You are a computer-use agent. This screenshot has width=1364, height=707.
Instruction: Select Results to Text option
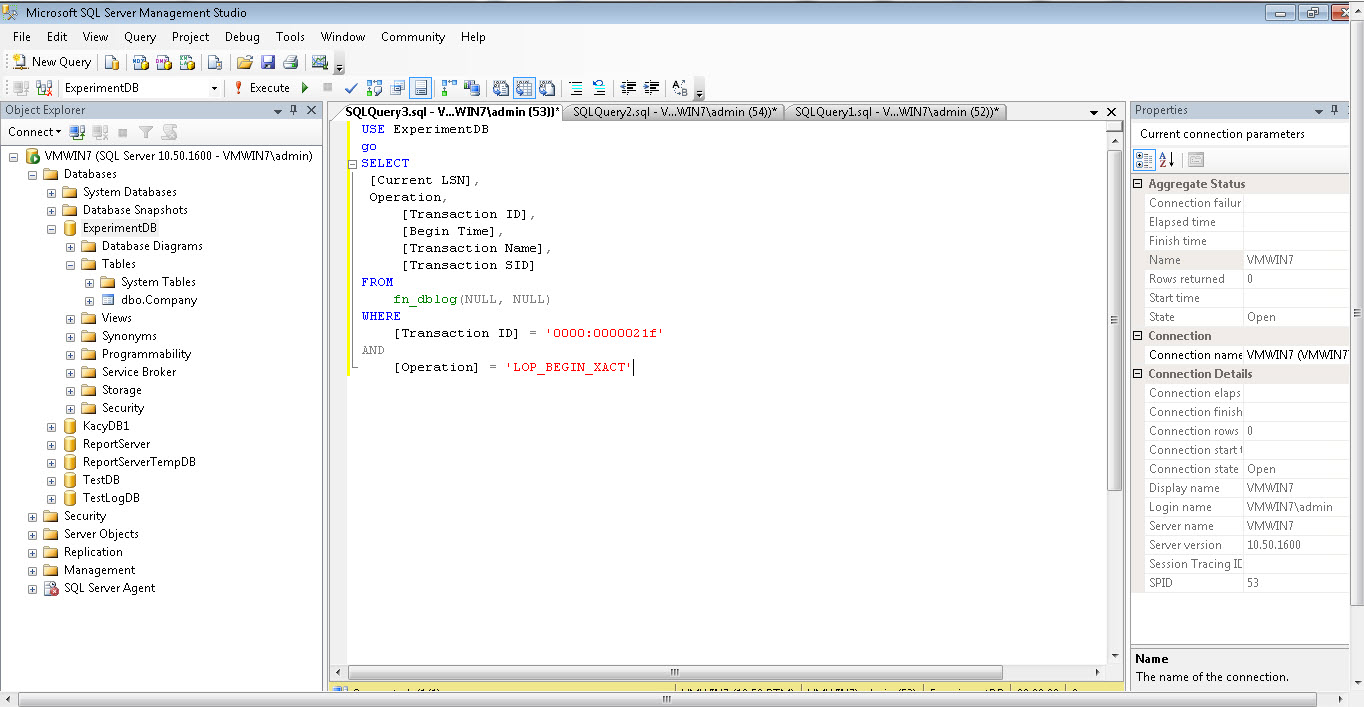click(x=501, y=88)
